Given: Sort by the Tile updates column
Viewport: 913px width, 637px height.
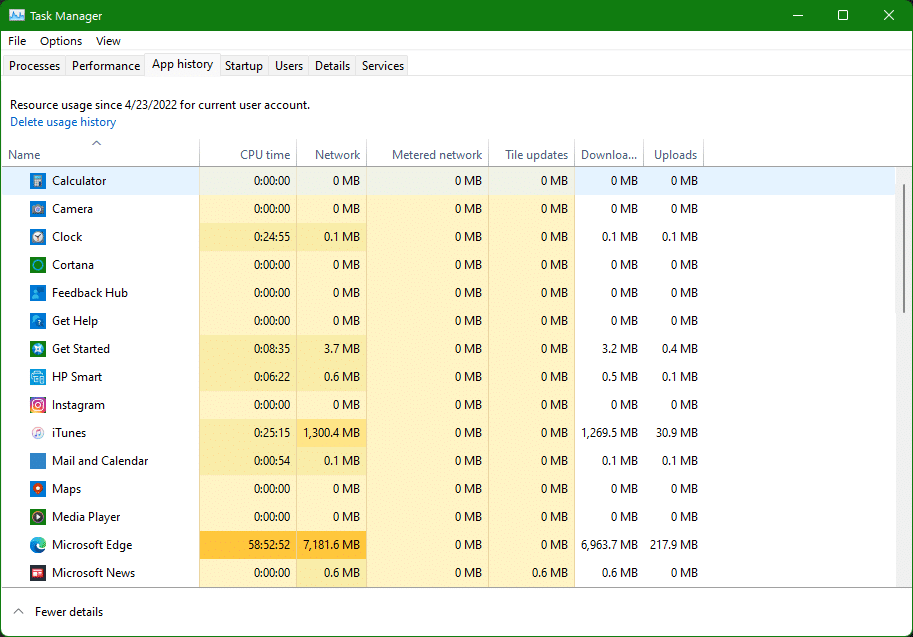Looking at the screenshot, I should (532, 154).
